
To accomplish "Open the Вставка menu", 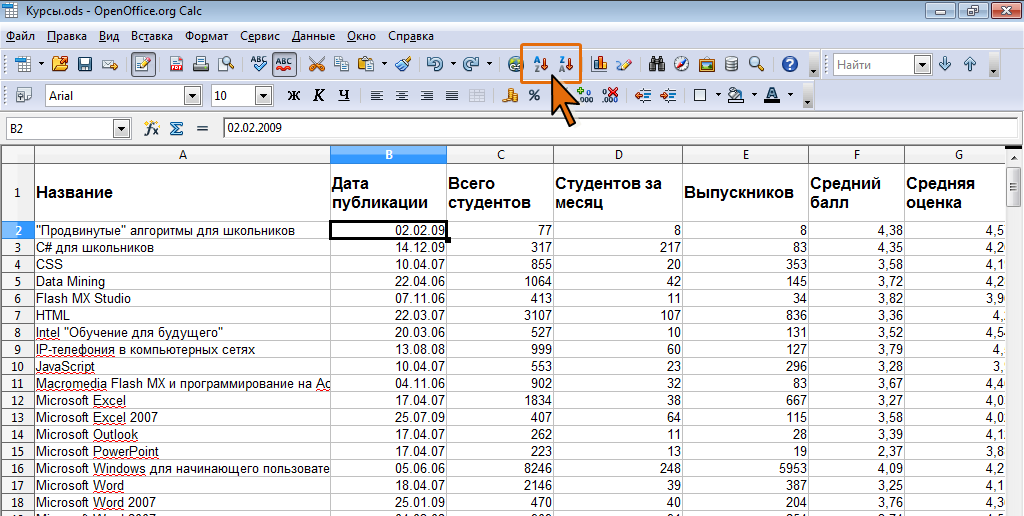I will click(152, 36).
